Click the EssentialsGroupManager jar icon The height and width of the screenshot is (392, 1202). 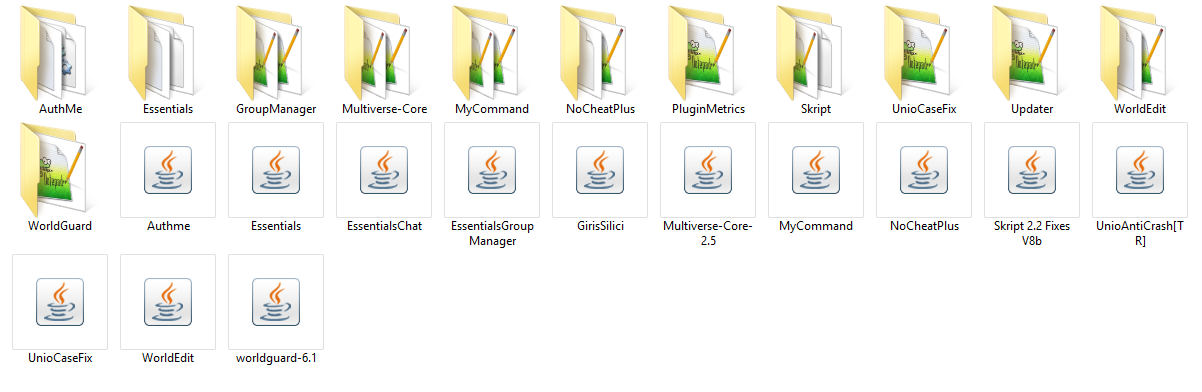coord(491,169)
